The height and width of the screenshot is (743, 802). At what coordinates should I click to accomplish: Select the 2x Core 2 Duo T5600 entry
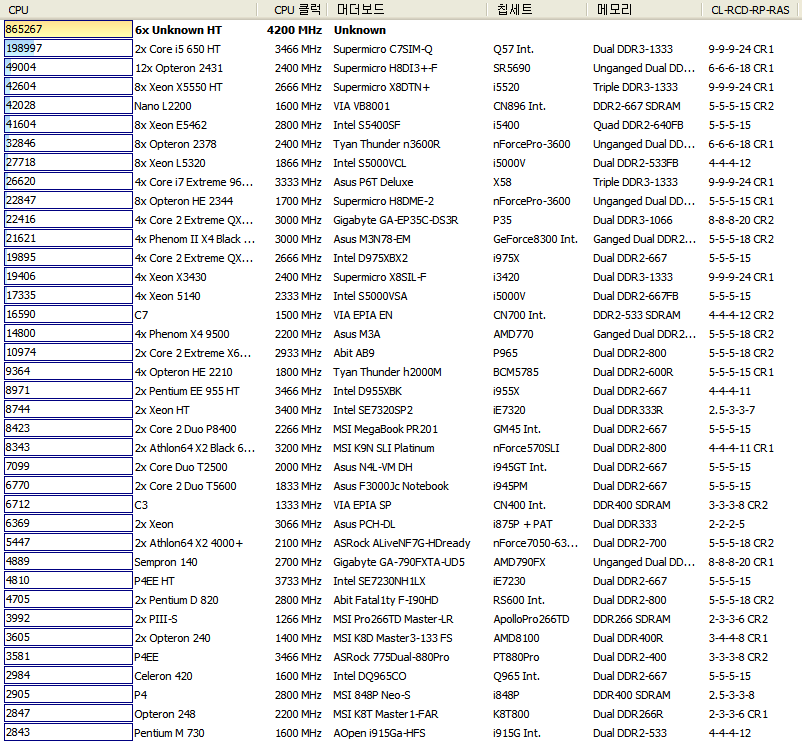186,486
